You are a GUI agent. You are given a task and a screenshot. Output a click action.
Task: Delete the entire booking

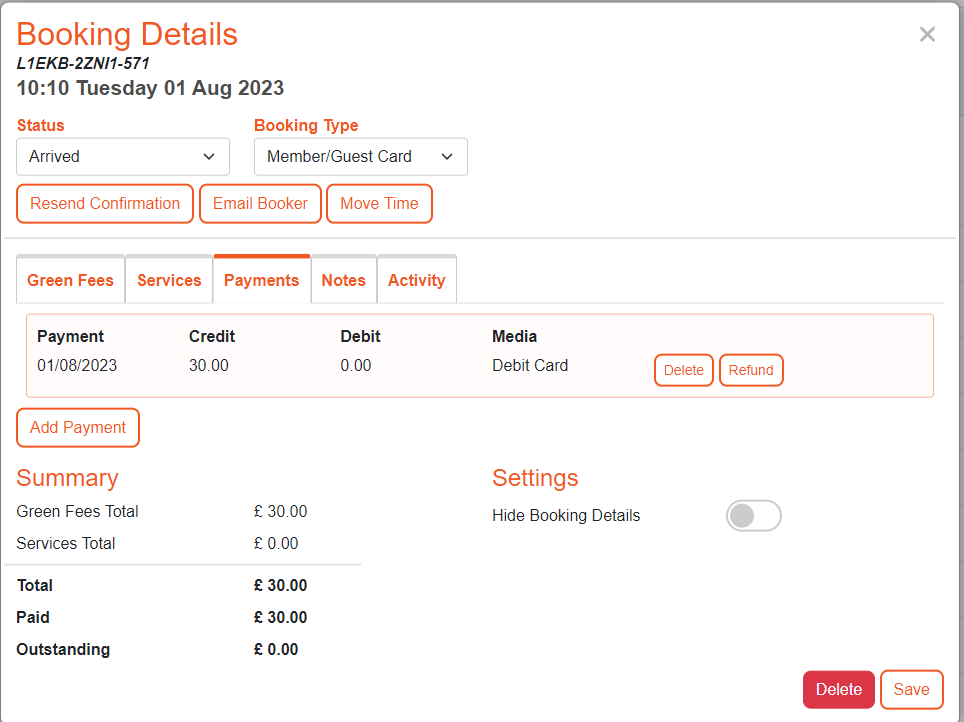(x=838, y=689)
